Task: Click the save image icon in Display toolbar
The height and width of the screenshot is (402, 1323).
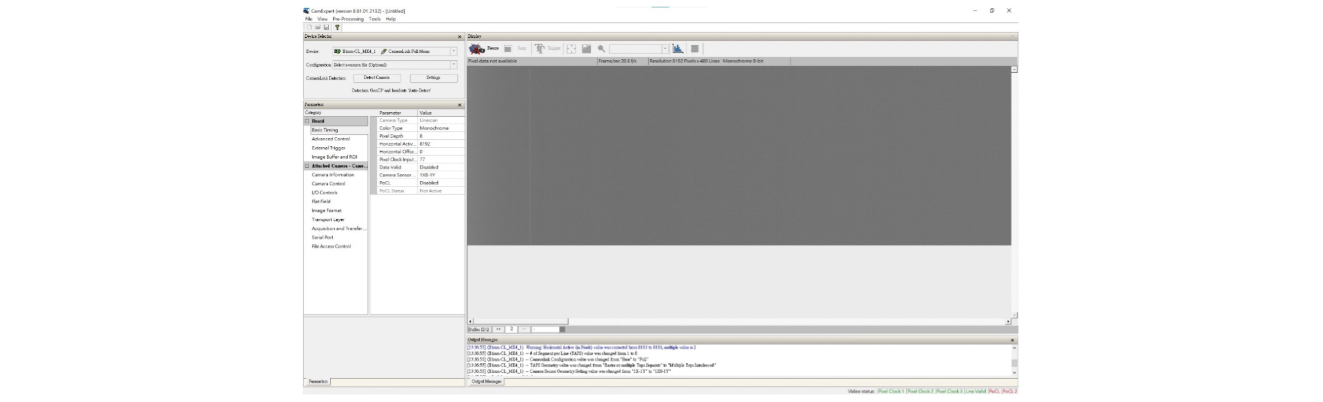Action: tap(587, 48)
